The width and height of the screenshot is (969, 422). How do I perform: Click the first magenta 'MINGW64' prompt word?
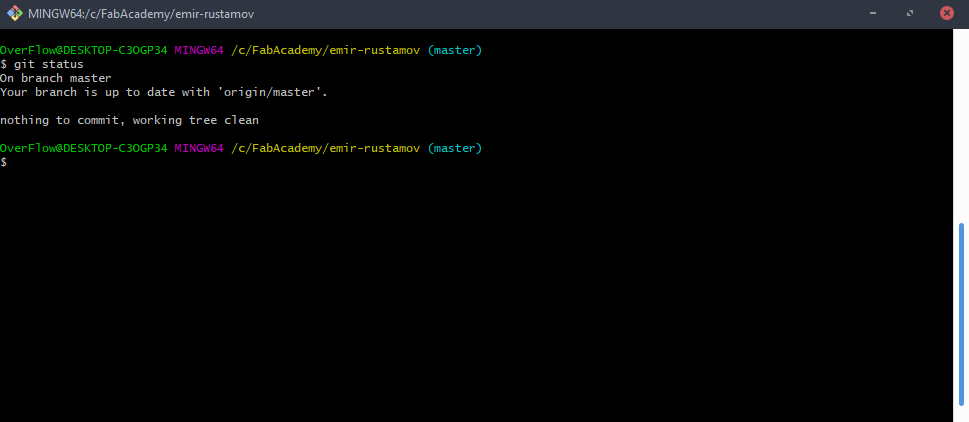click(x=199, y=51)
